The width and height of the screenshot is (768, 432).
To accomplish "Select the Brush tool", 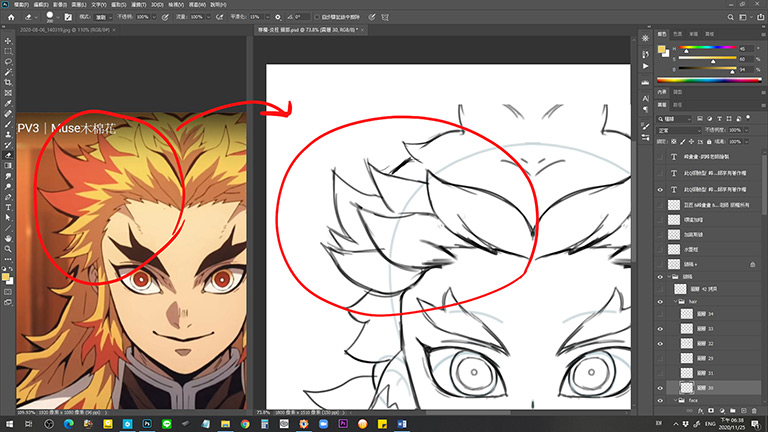I will pyautogui.click(x=8, y=124).
